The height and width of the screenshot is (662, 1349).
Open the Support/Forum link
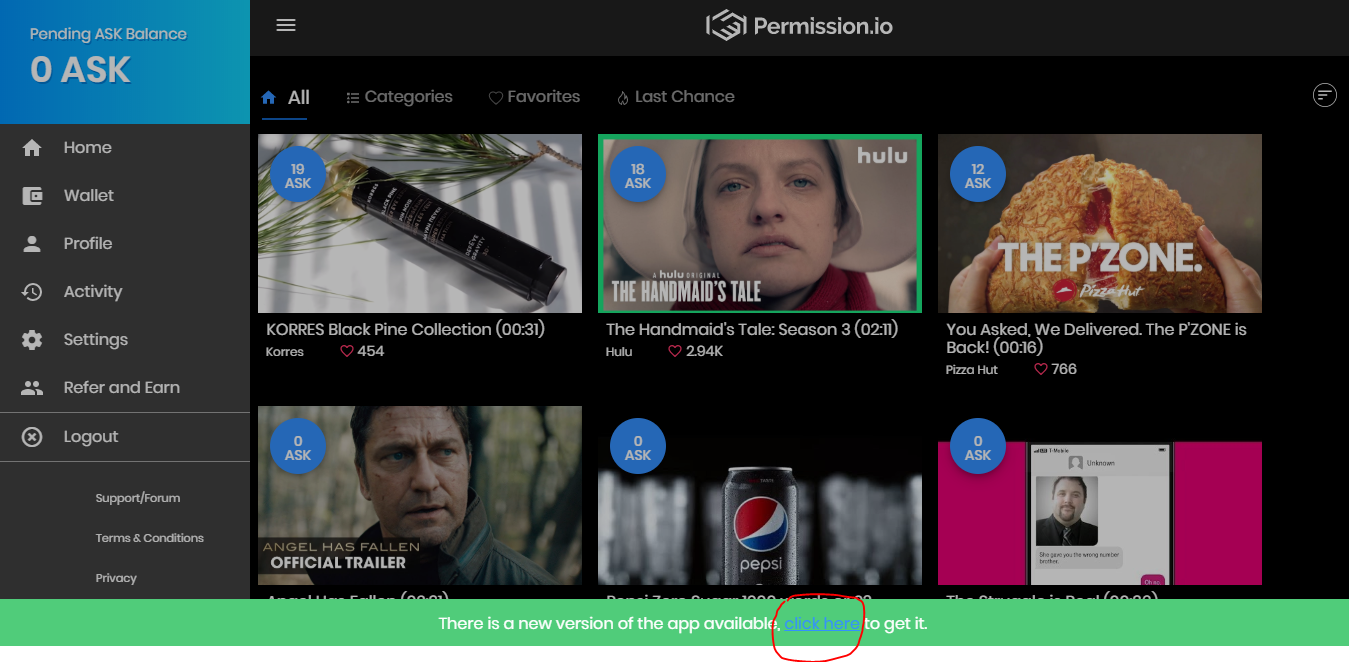point(138,498)
